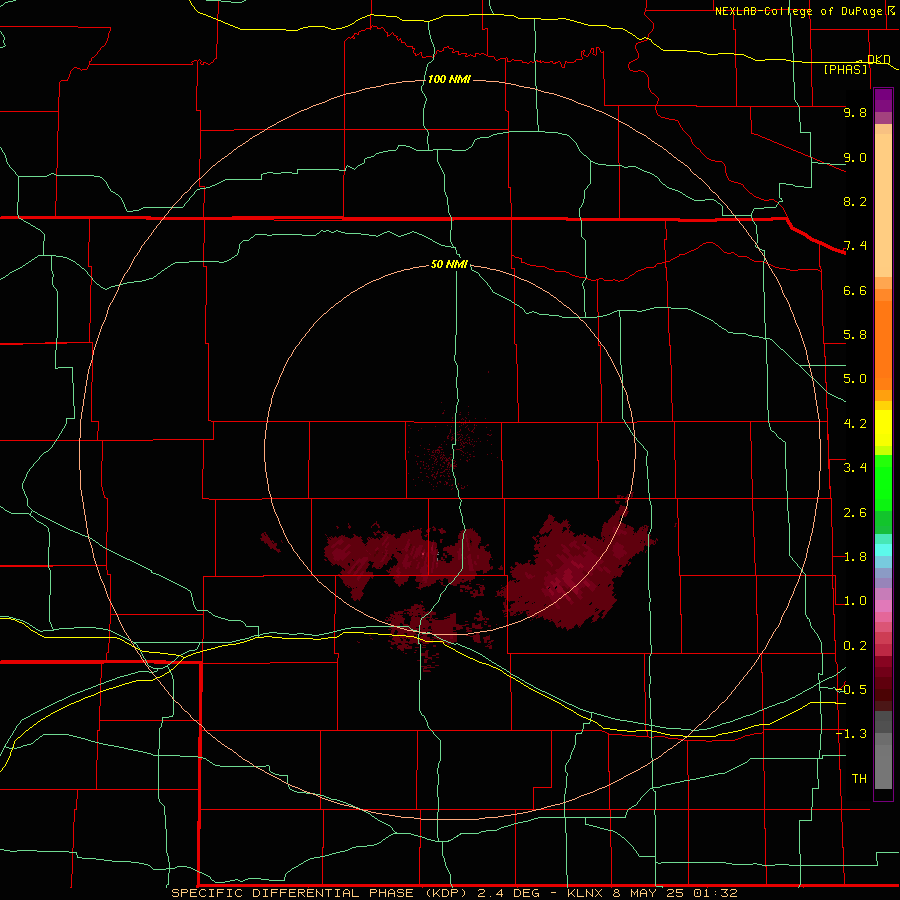Click the pale peach segment of color bar

point(883,205)
